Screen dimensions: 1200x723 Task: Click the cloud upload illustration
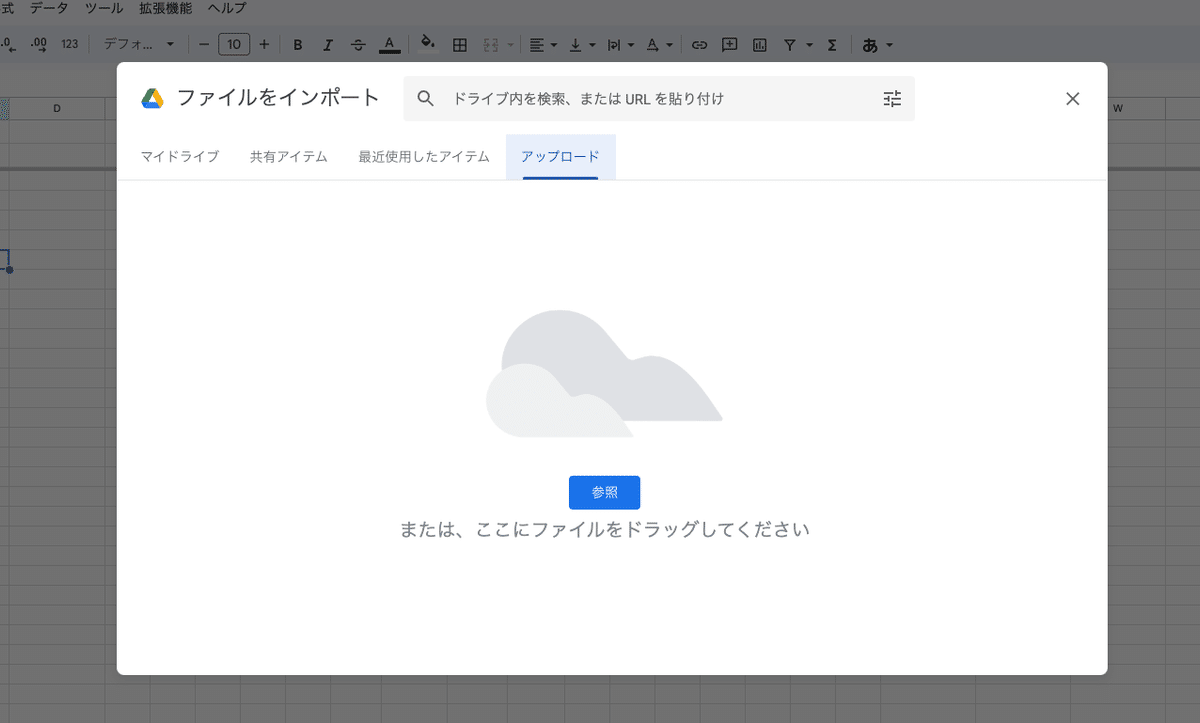[x=604, y=374]
